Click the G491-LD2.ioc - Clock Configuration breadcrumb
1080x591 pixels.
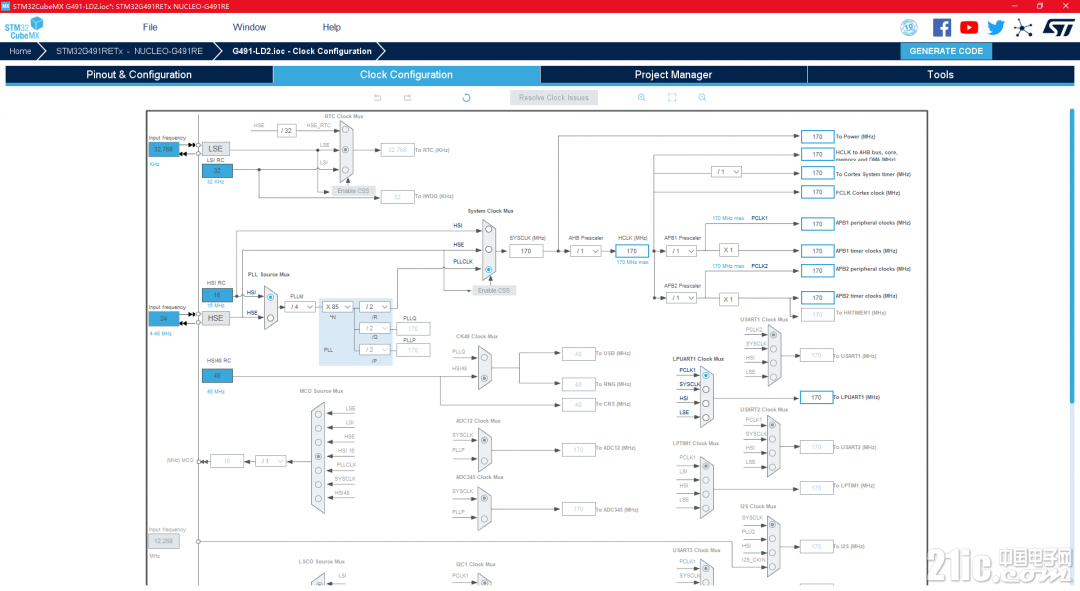click(302, 51)
